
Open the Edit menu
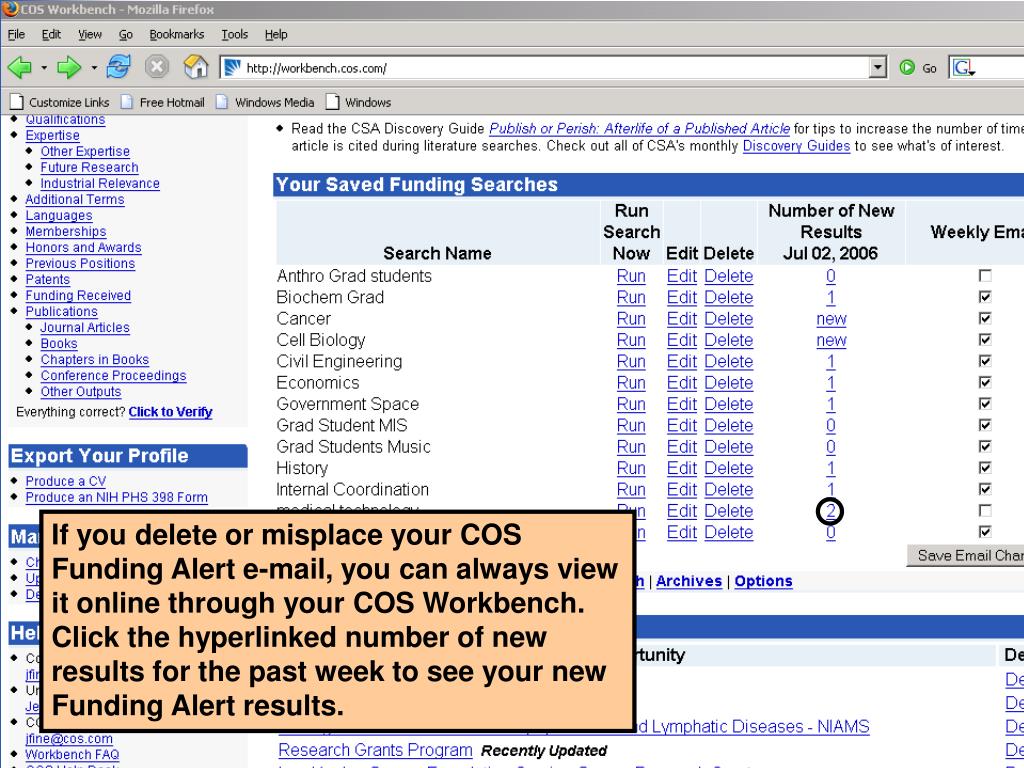(x=51, y=35)
